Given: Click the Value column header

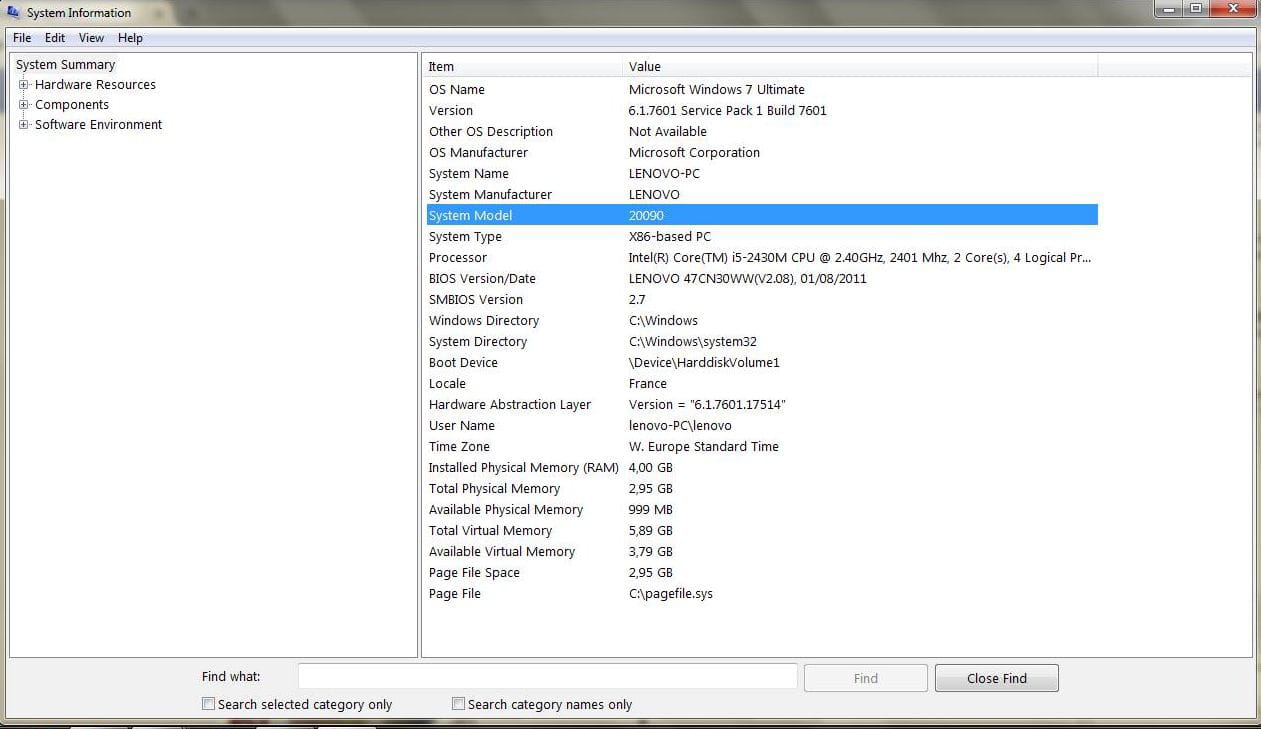Looking at the screenshot, I should pos(861,66).
